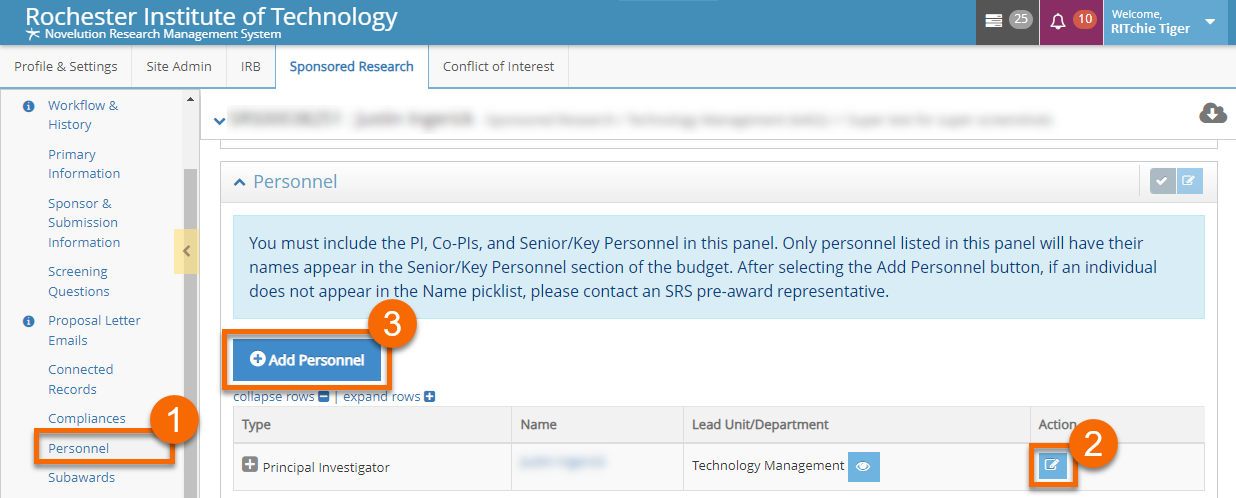Collapse the Personnel panel chevron
Image resolution: width=1236 pixels, height=498 pixels.
point(239,182)
